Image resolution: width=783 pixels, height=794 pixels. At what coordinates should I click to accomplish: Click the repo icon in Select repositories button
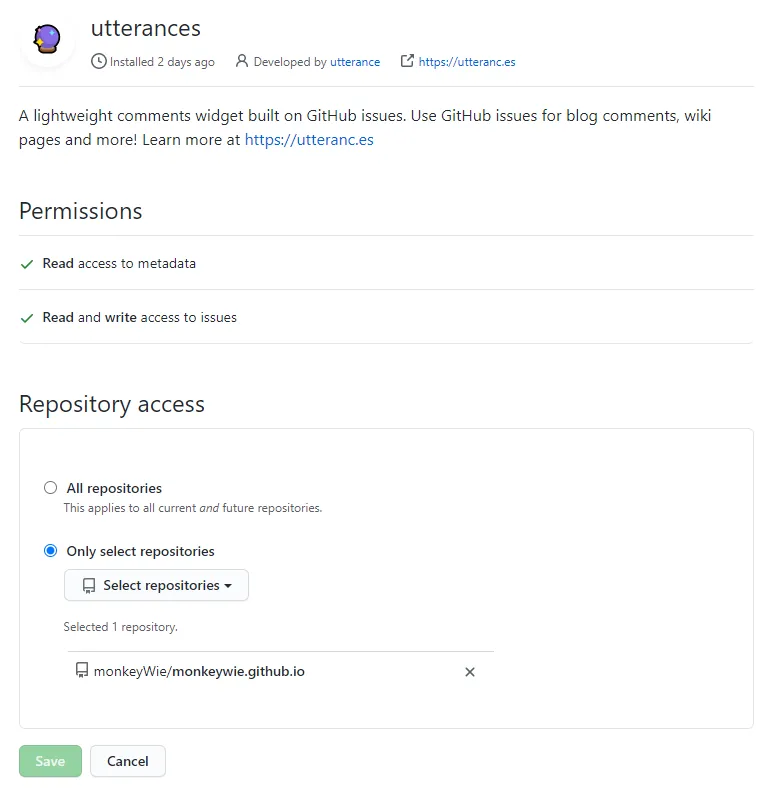pyautogui.click(x=89, y=586)
